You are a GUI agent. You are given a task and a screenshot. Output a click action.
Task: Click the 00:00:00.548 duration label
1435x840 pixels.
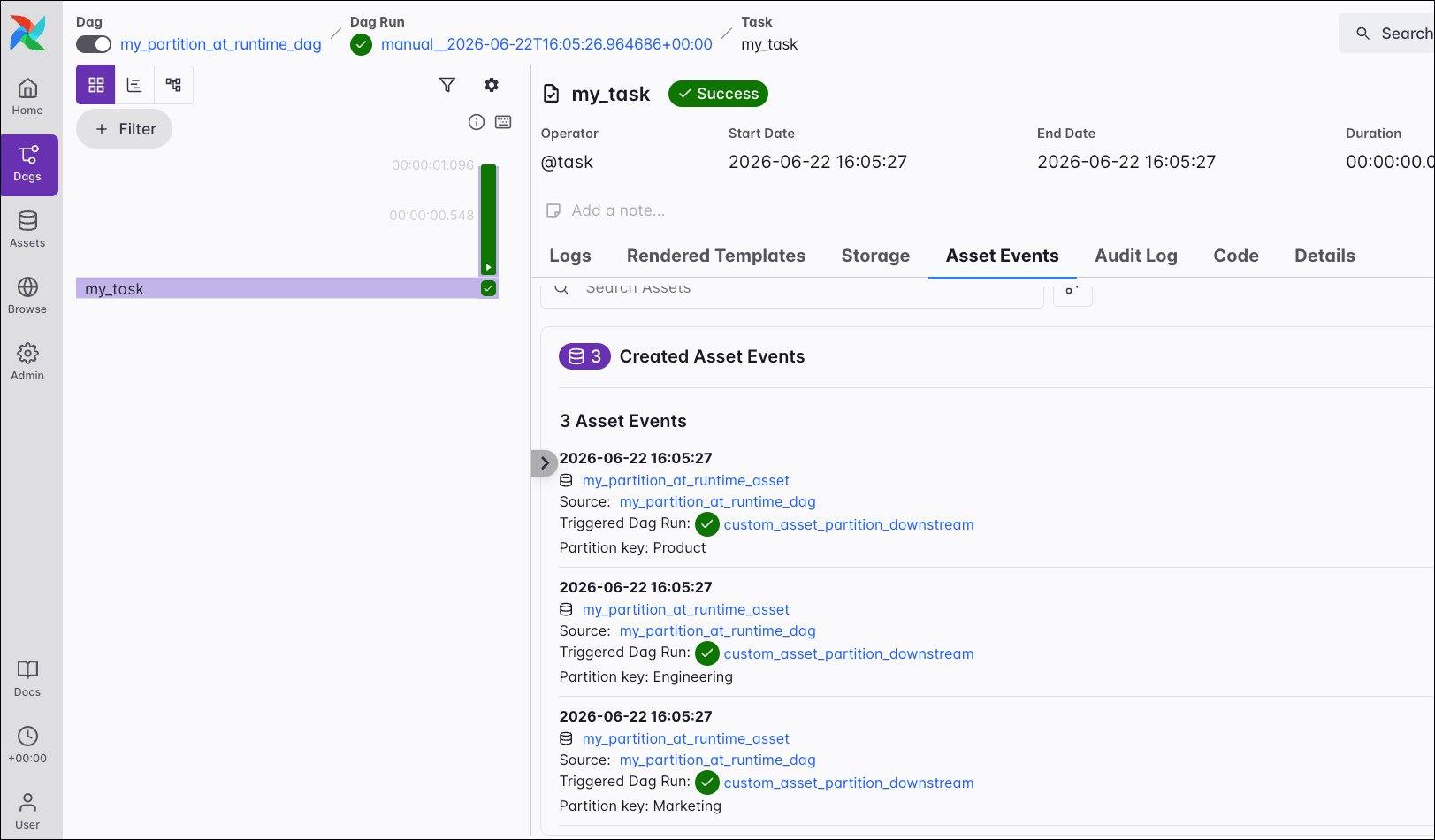(x=431, y=215)
